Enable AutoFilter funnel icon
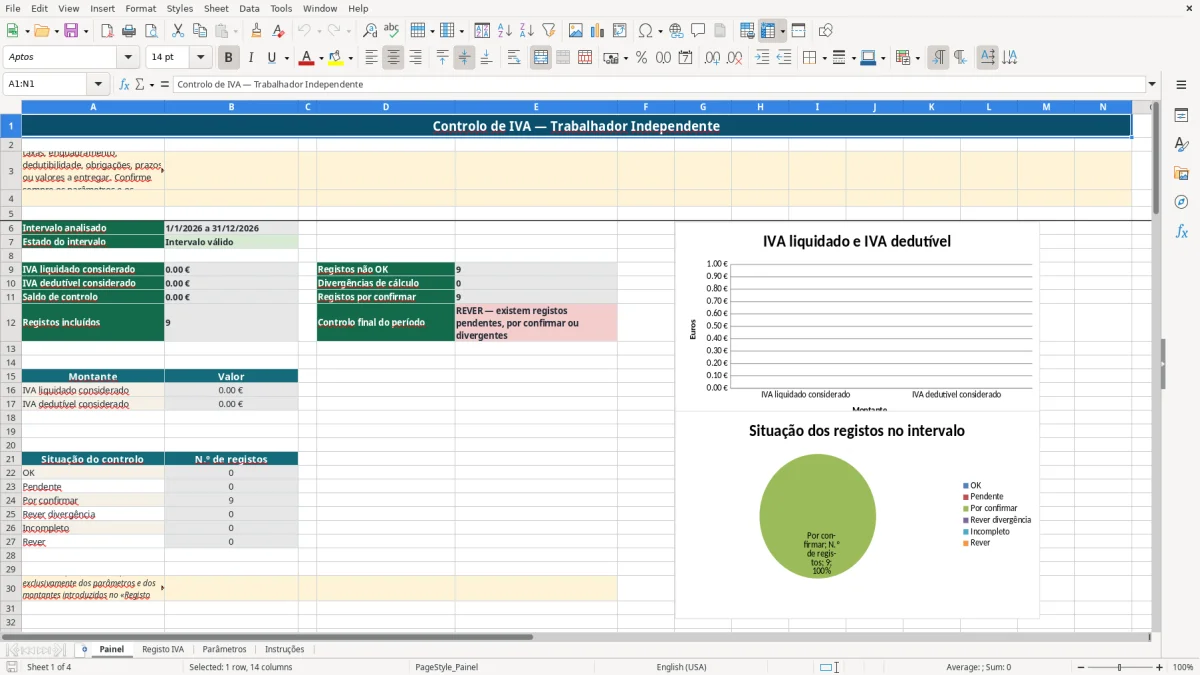The image size is (1200, 675). click(548, 31)
